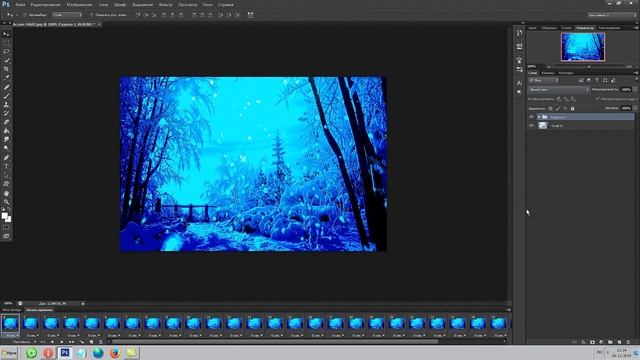Open Firefox from the taskbar

point(115,353)
